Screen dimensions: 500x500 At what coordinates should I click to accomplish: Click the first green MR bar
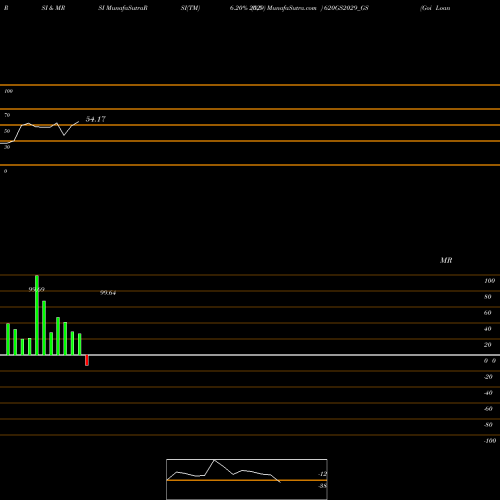click(x=8, y=339)
